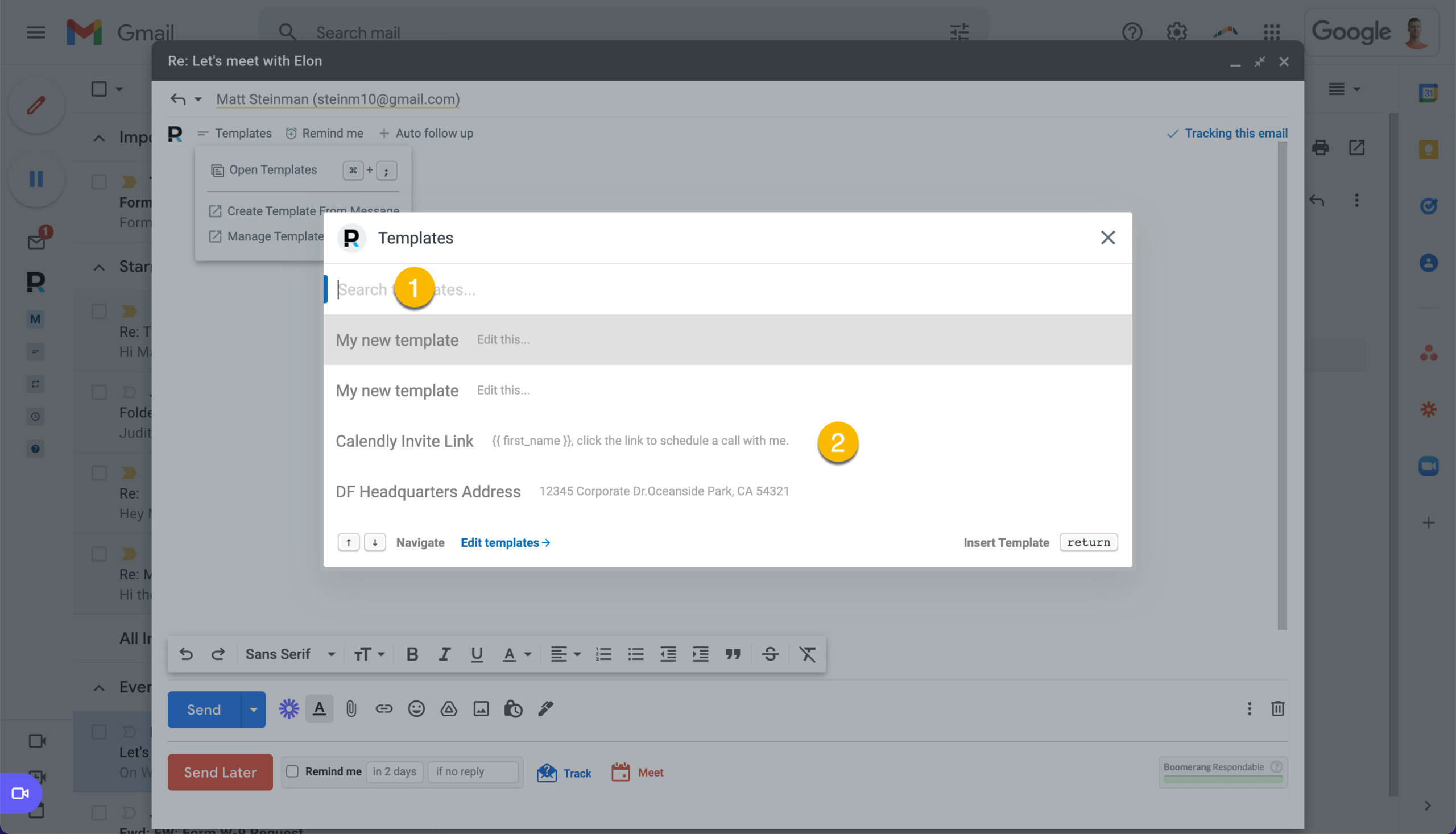Click the red Send Later button
1456x834 pixels.
pos(220,772)
